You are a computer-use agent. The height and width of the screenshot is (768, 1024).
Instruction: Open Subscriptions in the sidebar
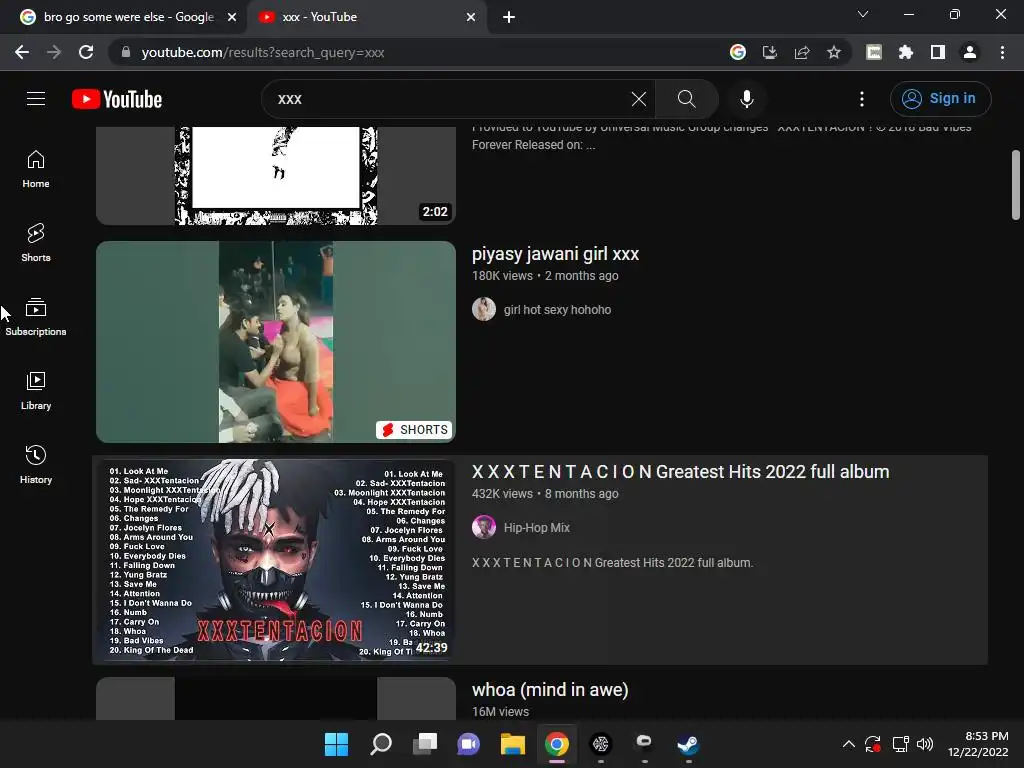(36, 317)
